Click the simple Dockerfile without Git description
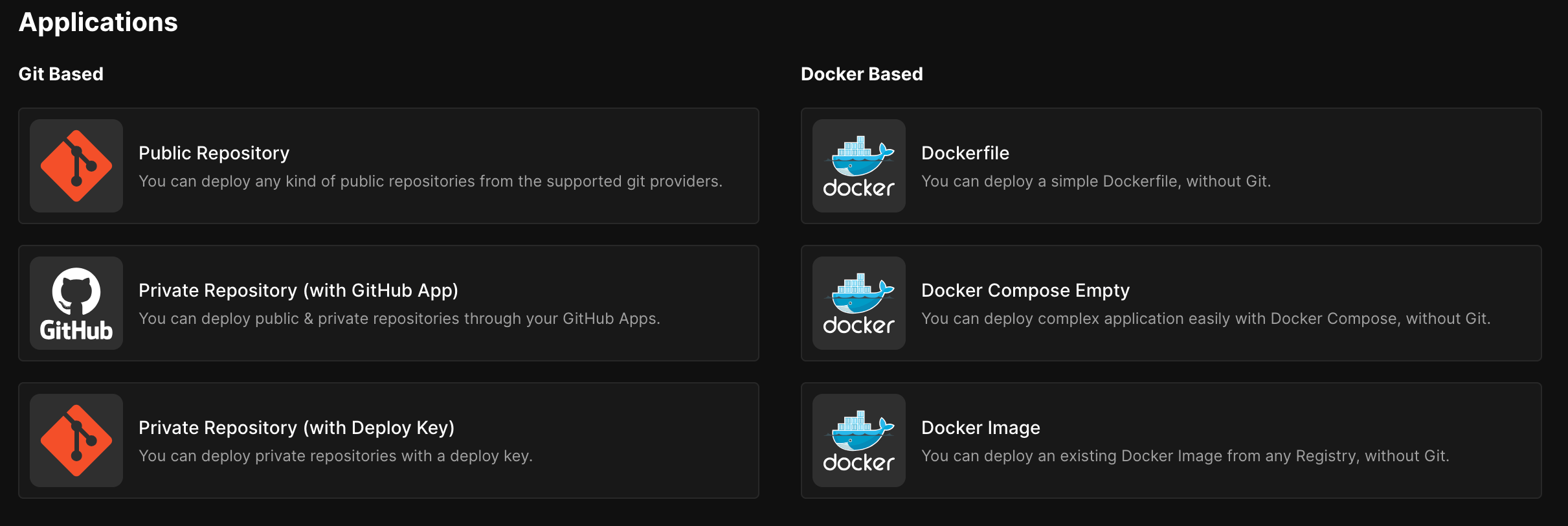The height and width of the screenshot is (526, 1568). click(x=1095, y=181)
